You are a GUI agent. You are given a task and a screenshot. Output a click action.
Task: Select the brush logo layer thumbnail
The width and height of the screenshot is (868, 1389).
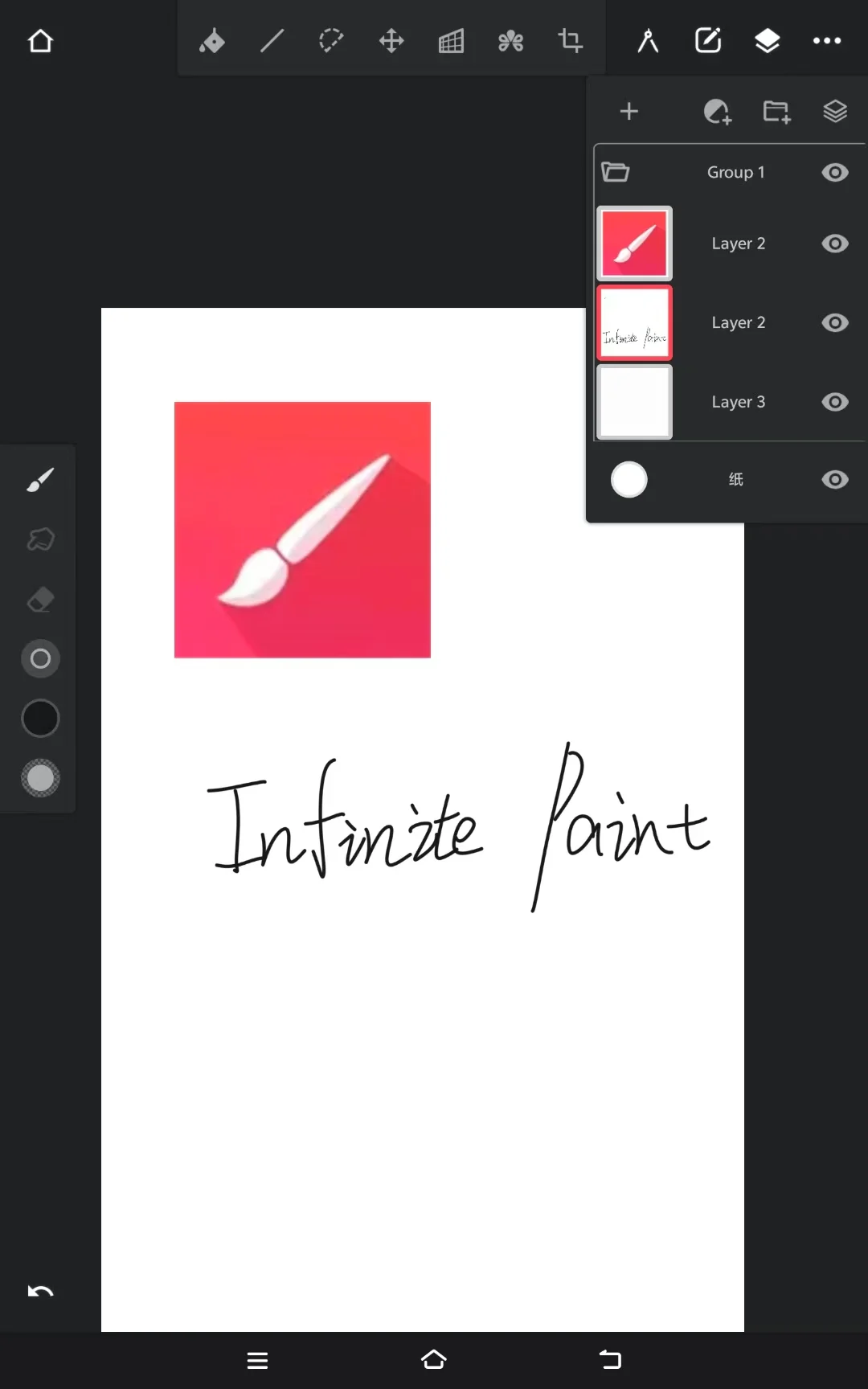coord(634,244)
